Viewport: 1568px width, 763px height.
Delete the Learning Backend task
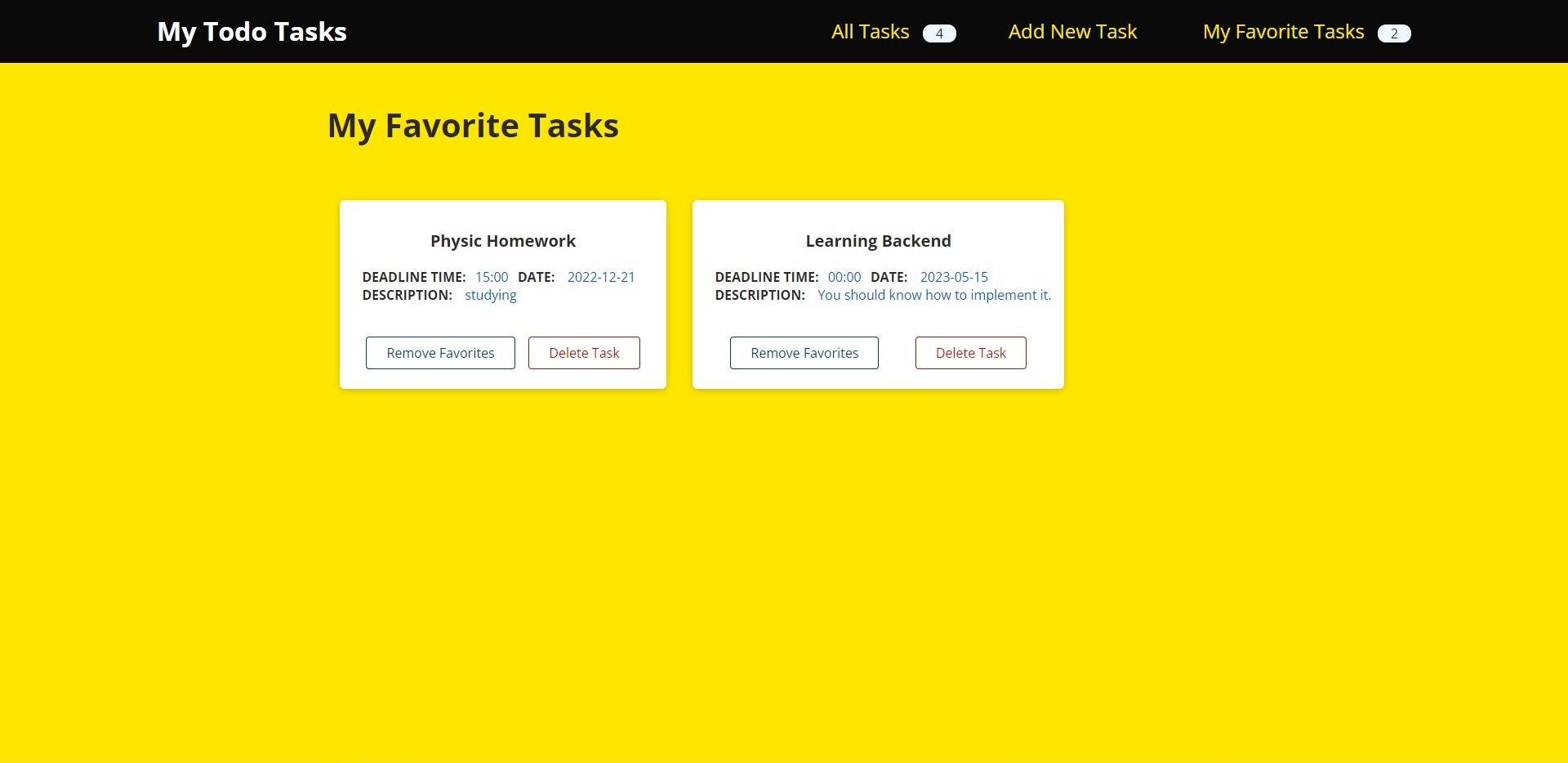[970, 352]
